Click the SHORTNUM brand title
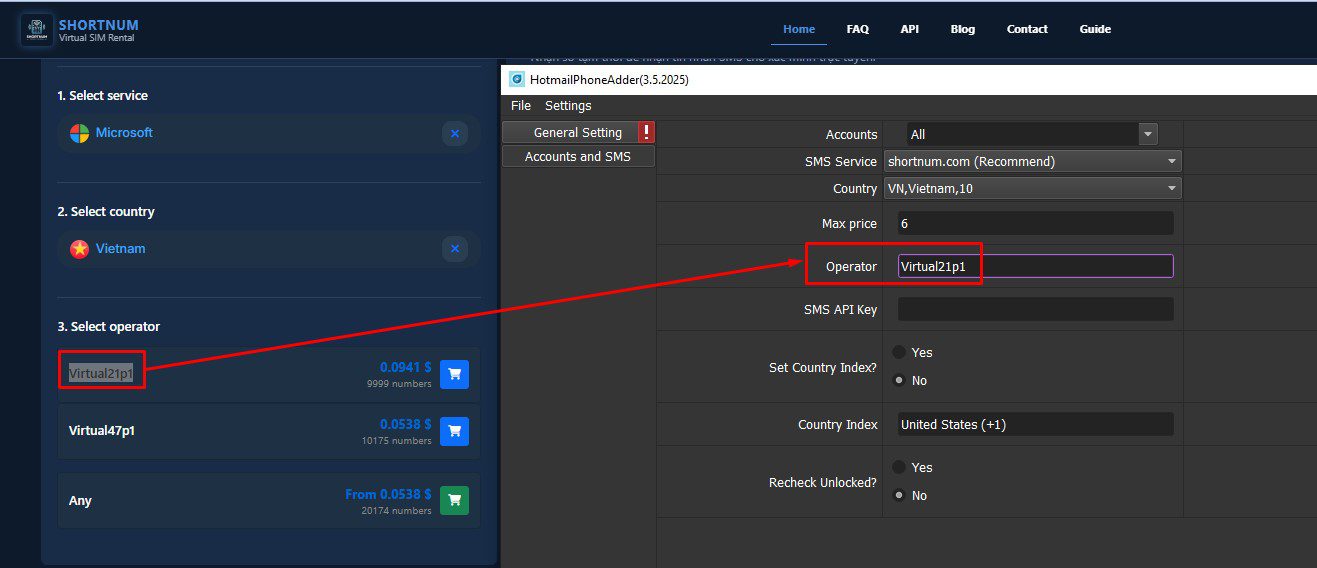The image size is (1317, 568). (99, 24)
